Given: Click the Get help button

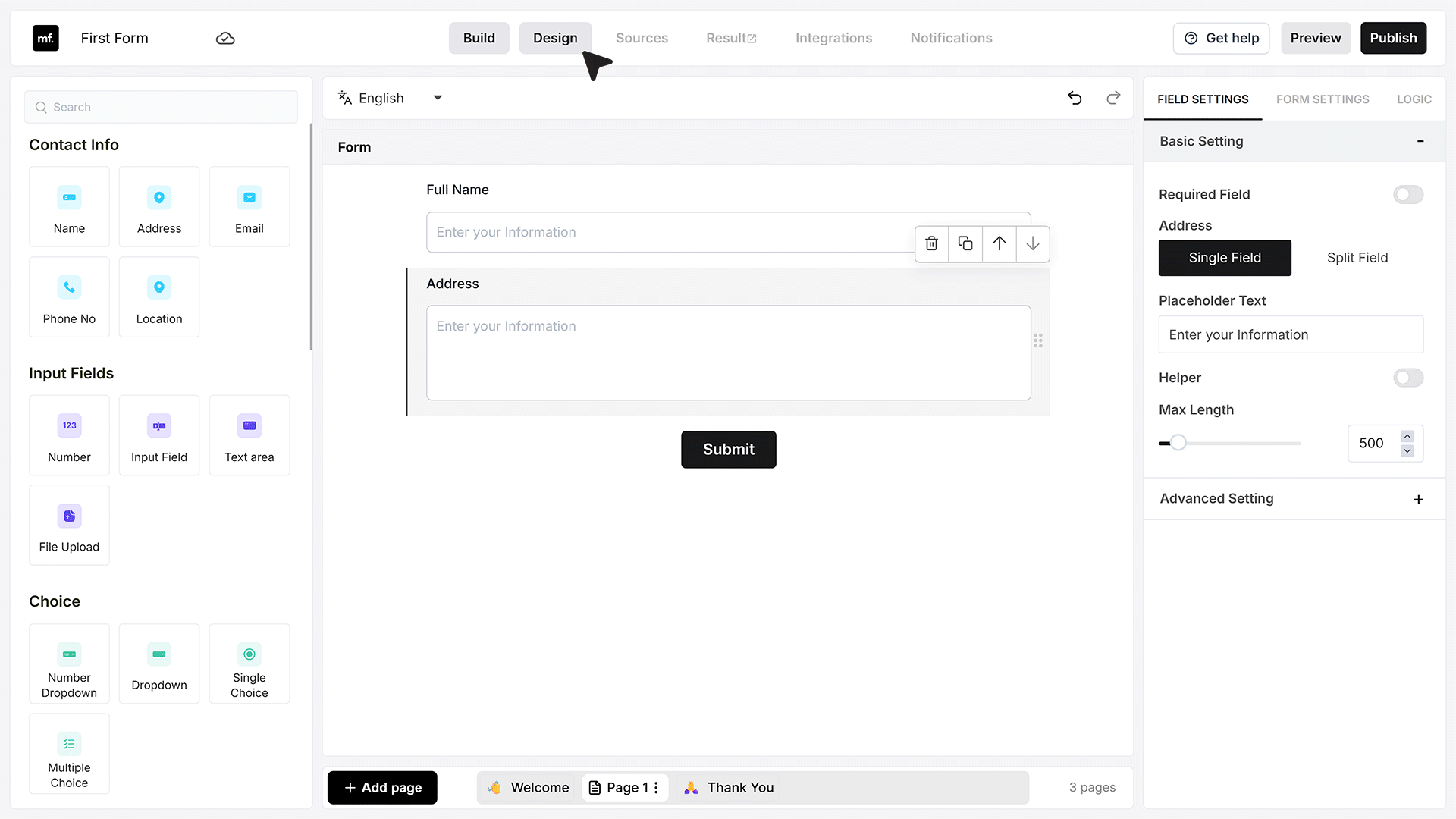Looking at the screenshot, I should pyautogui.click(x=1222, y=38).
